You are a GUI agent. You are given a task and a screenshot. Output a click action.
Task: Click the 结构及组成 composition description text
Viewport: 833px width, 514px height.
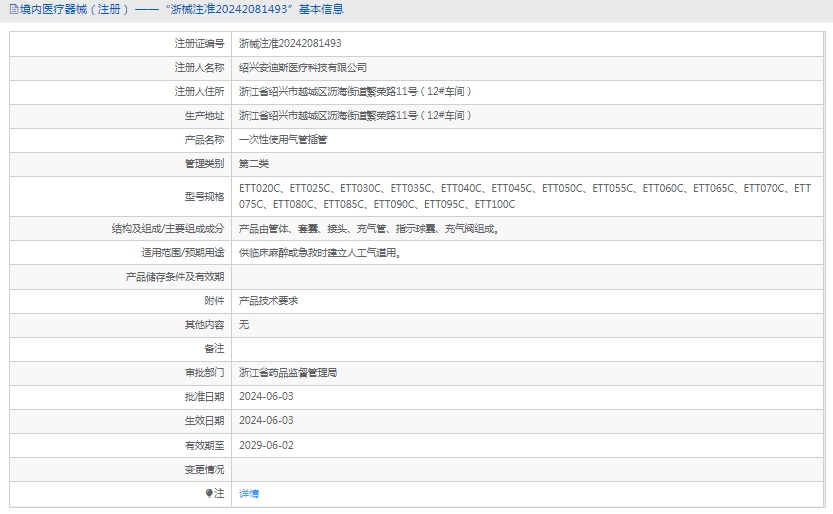[369, 229]
